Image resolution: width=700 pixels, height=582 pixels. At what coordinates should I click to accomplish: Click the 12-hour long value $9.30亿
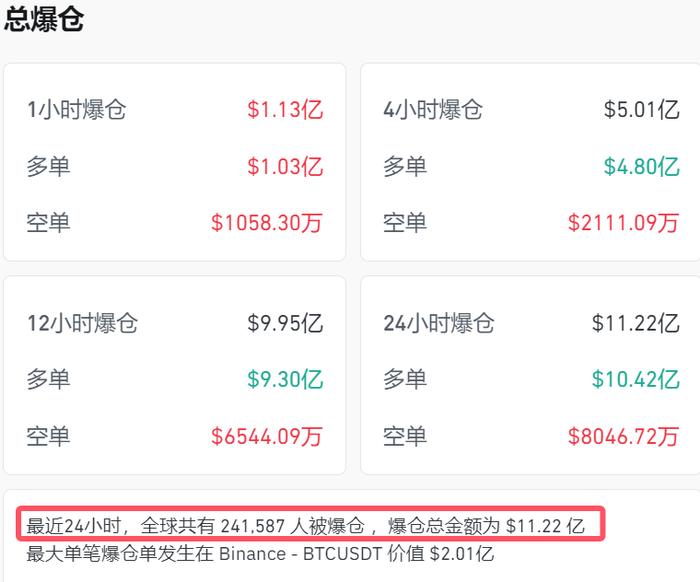(x=285, y=379)
